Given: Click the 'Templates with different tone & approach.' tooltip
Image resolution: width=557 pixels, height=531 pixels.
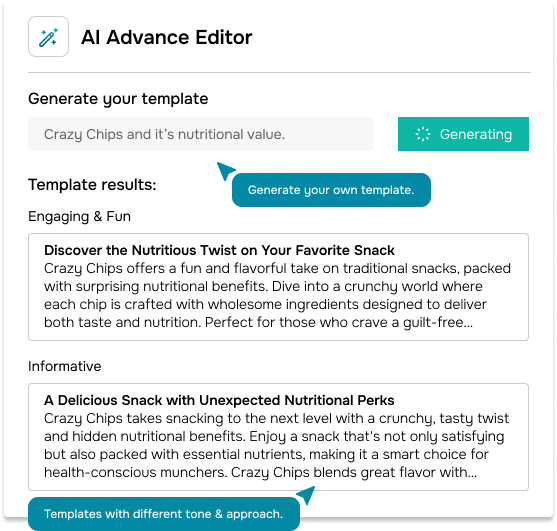Looking at the screenshot, I should [x=164, y=514].
